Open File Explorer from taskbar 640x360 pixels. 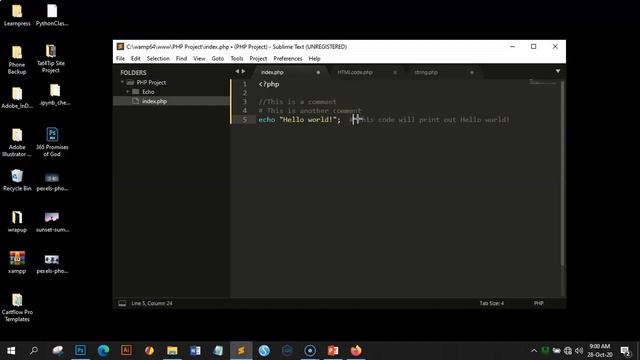[x=172, y=350]
